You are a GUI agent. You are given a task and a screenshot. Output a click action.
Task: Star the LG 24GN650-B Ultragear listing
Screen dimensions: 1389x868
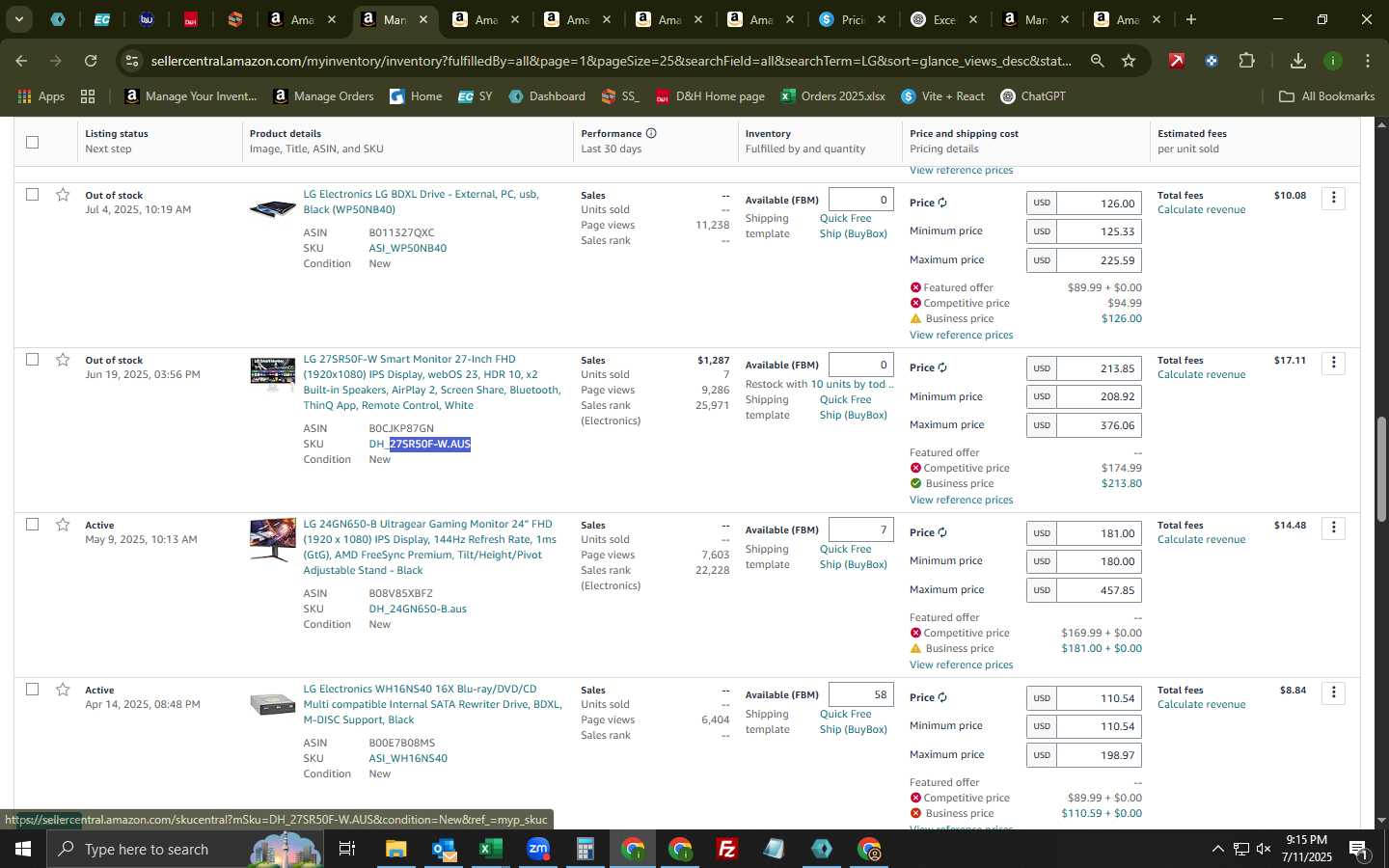63,525
